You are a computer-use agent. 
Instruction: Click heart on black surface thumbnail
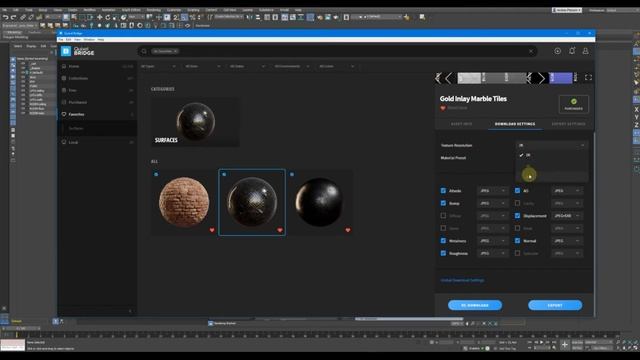(348, 230)
